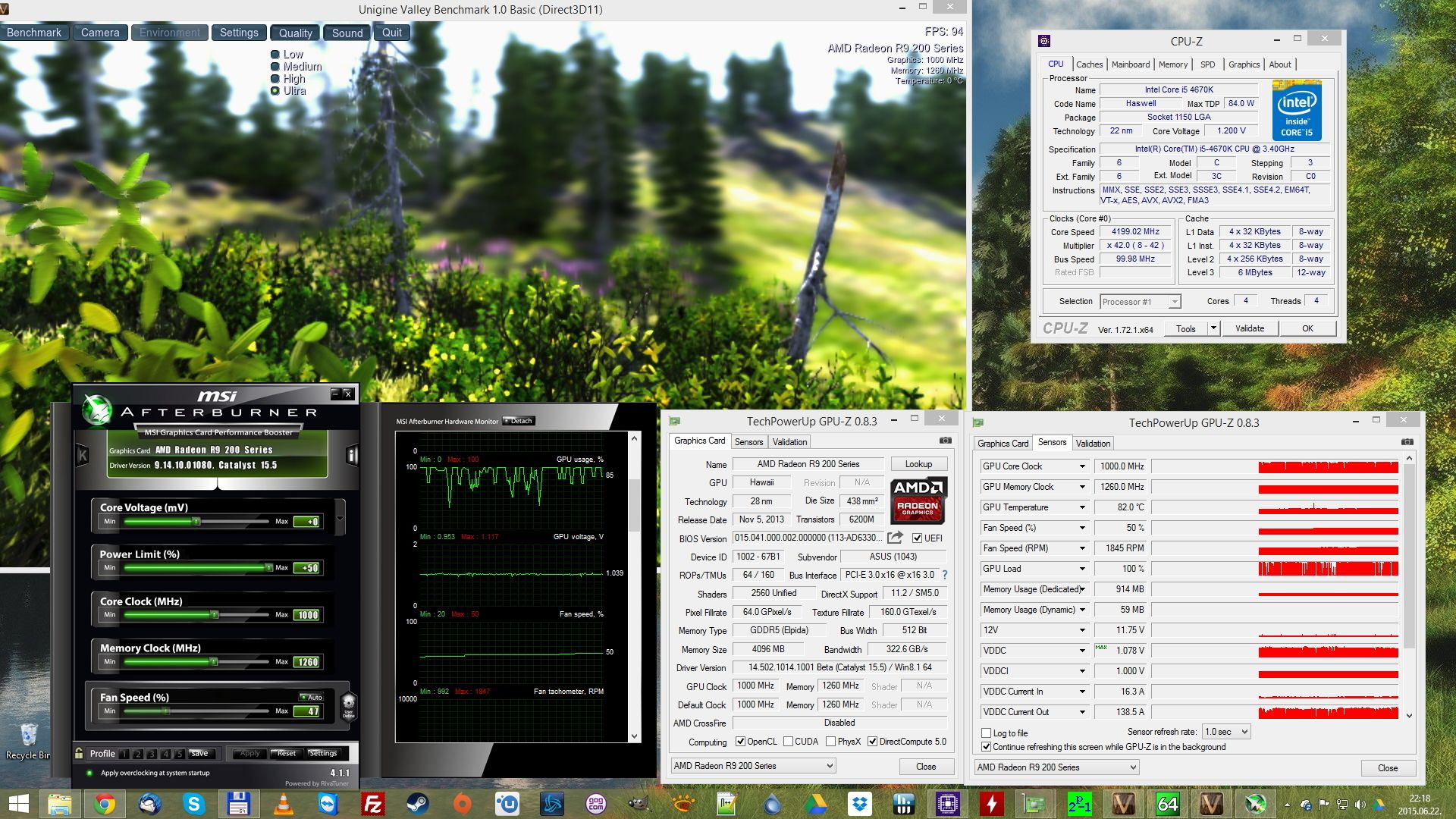Open Skype from the taskbar
This screenshot has width=1456, height=819.
pos(193,804)
